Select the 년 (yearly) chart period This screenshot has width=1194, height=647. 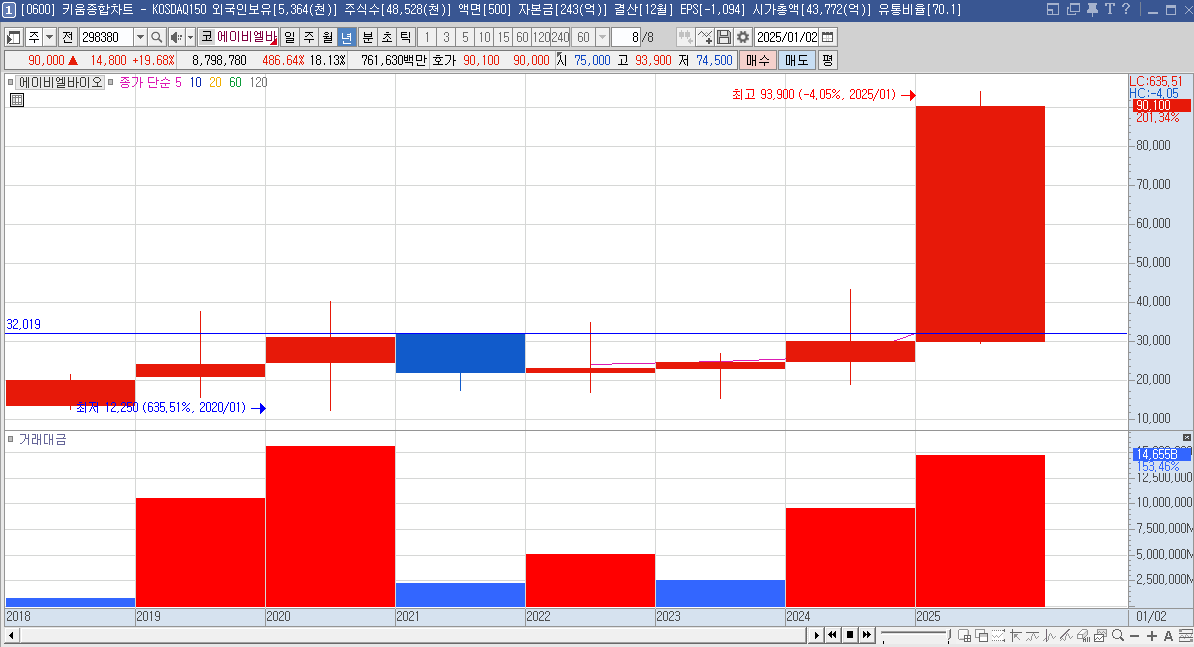coord(346,37)
